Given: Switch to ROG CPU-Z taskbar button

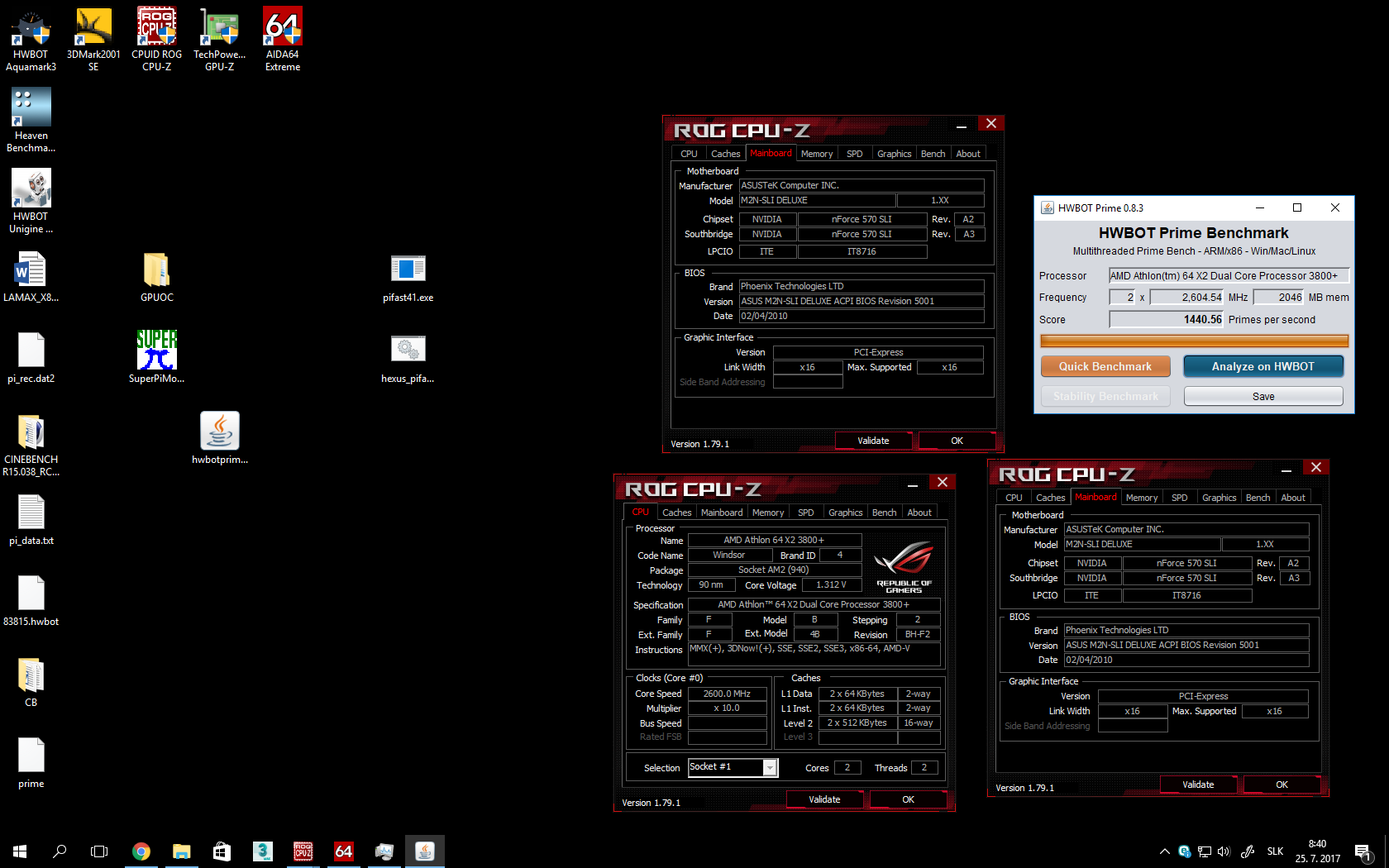Looking at the screenshot, I should [x=303, y=851].
